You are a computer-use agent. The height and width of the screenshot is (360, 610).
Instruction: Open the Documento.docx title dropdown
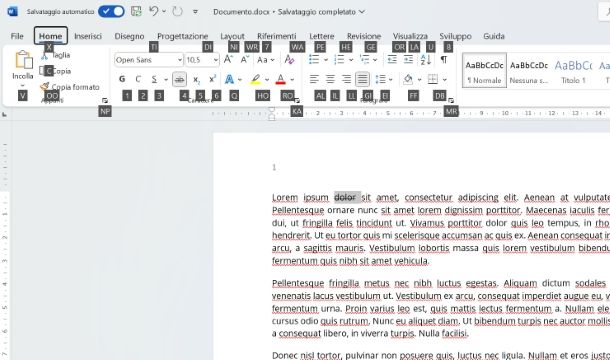pyautogui.click(x=362, y=12)
